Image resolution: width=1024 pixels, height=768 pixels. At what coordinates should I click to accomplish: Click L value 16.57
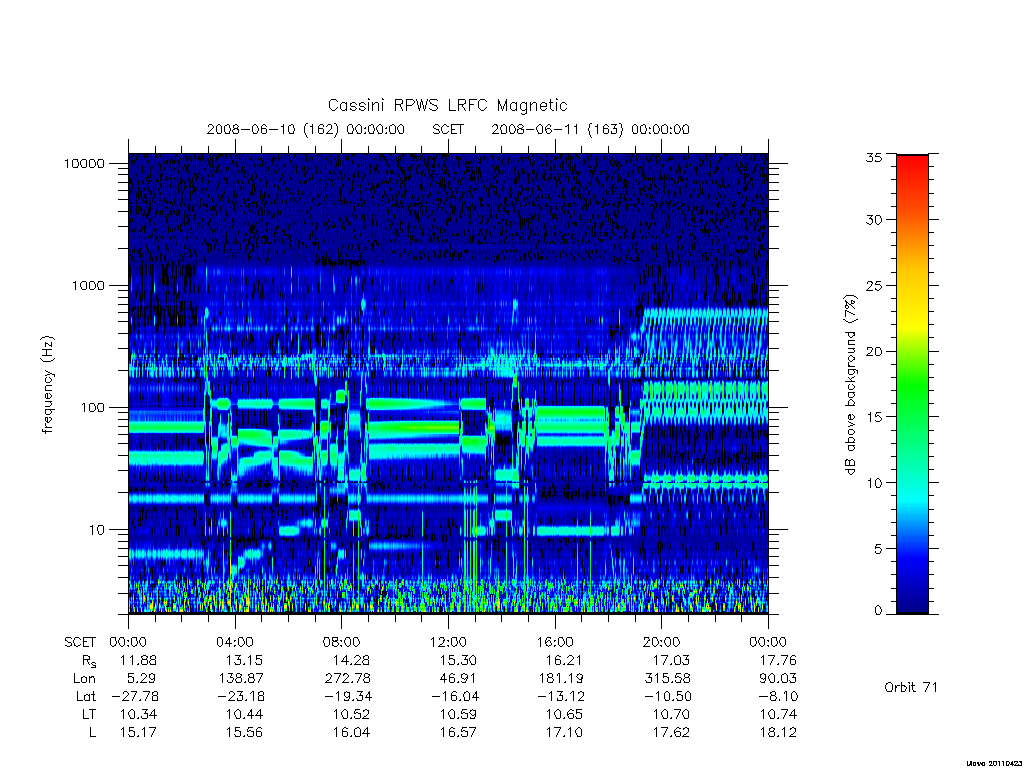458,733
